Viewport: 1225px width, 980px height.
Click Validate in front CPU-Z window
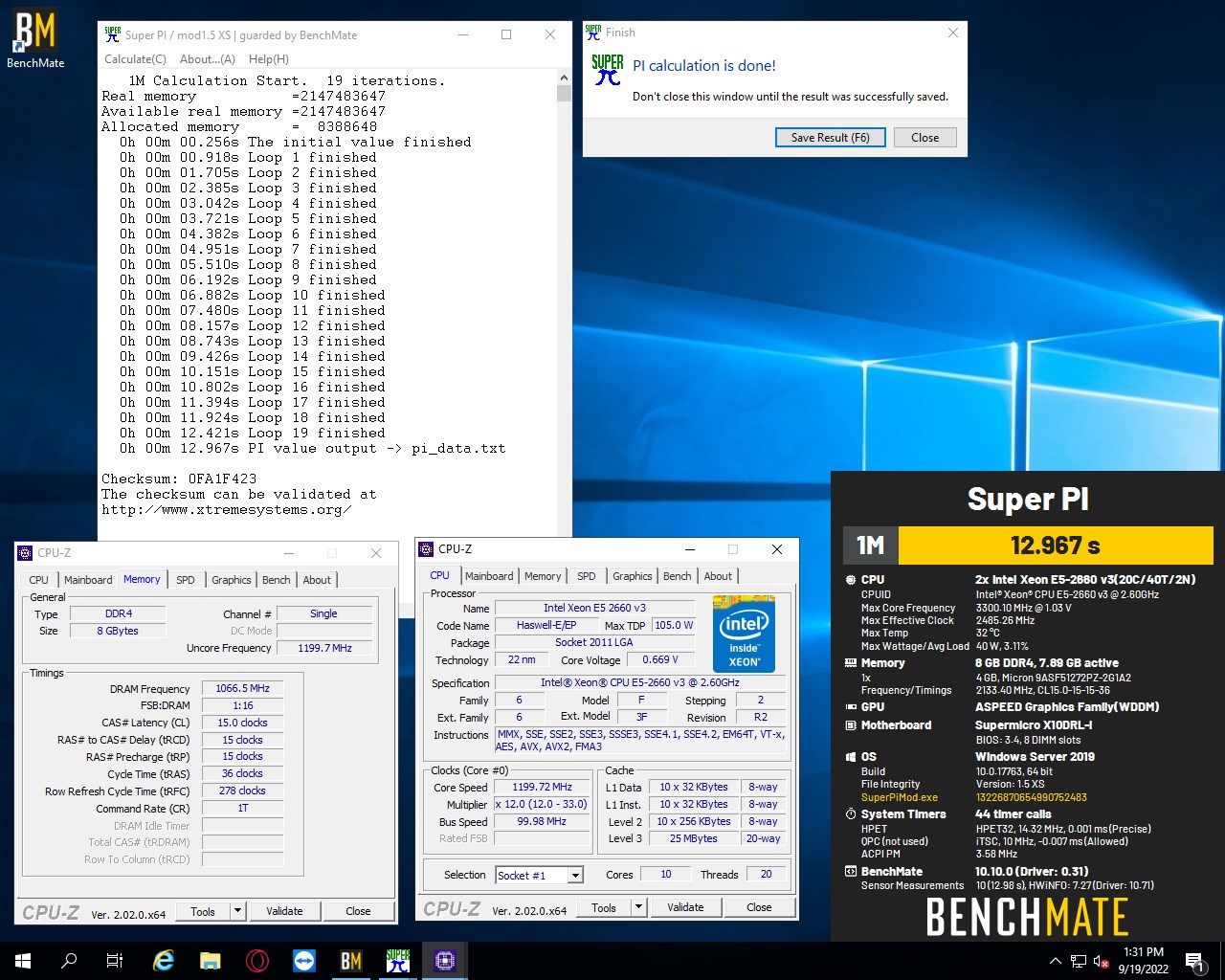click(x=685, y=907)
